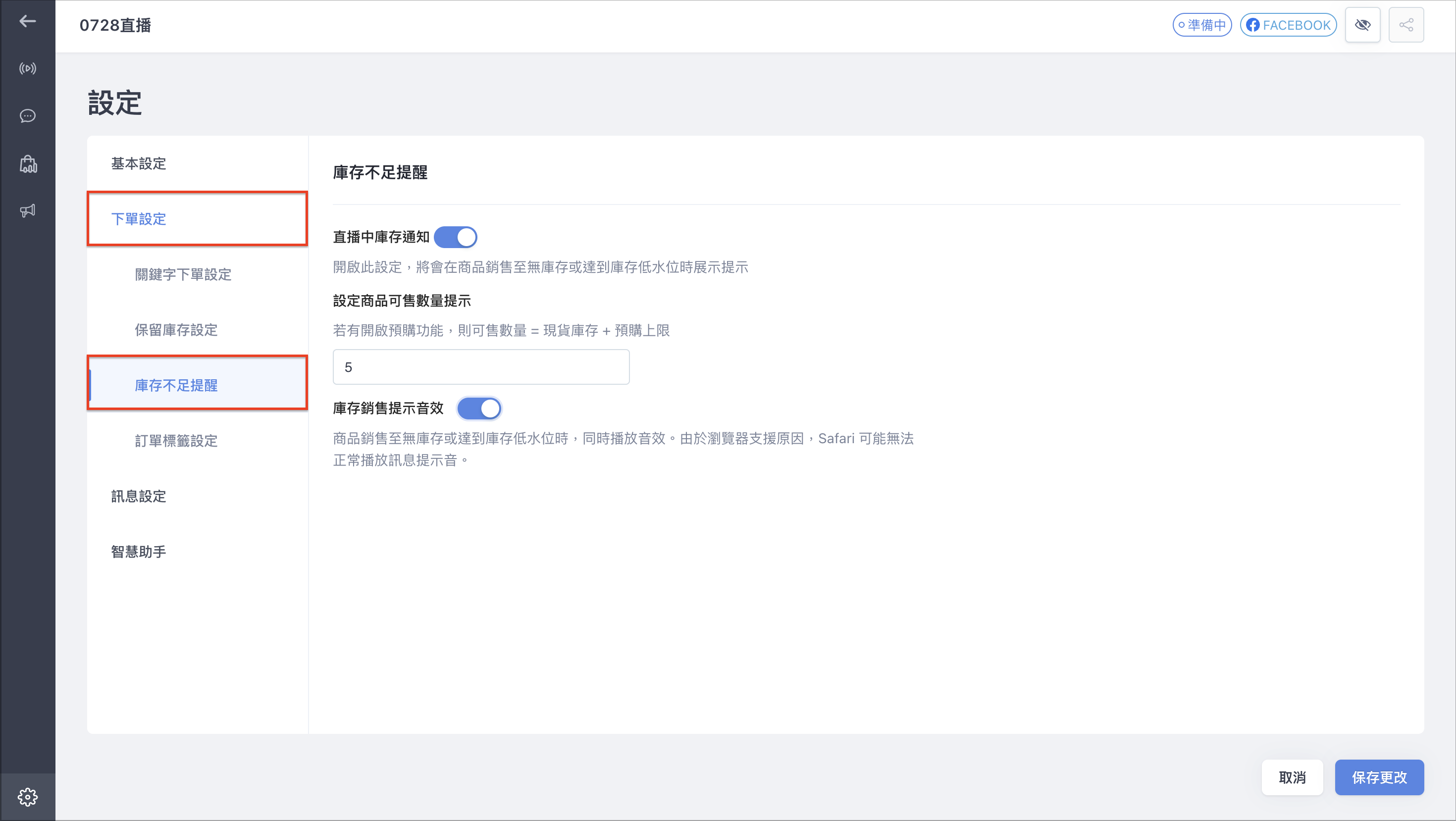Toggle the 庫存銷售提示音效 switch

479,409
